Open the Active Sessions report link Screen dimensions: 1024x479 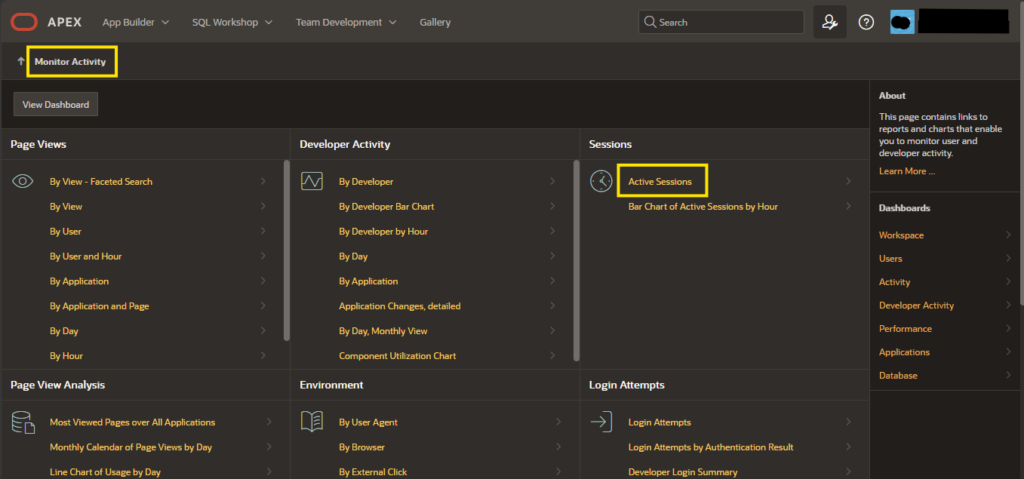point(660,182)
